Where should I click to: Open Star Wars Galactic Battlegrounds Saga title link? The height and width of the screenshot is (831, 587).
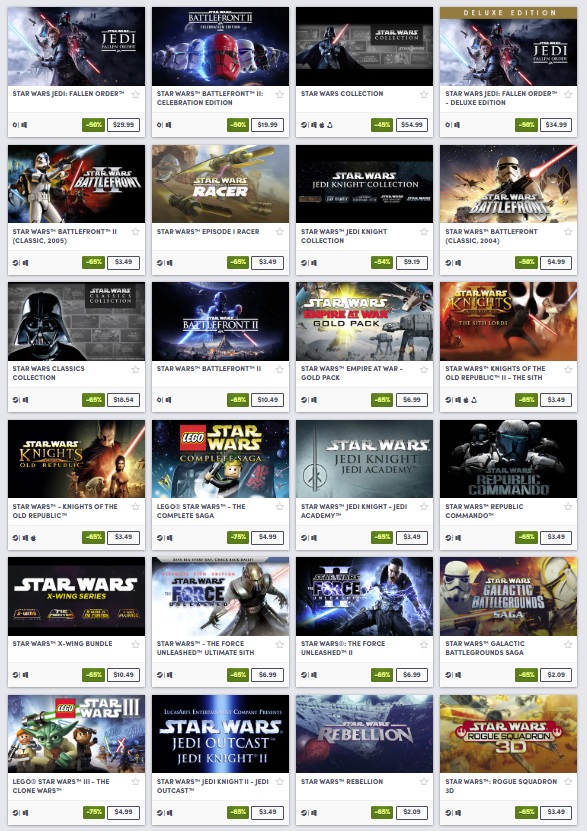point(485,648)
